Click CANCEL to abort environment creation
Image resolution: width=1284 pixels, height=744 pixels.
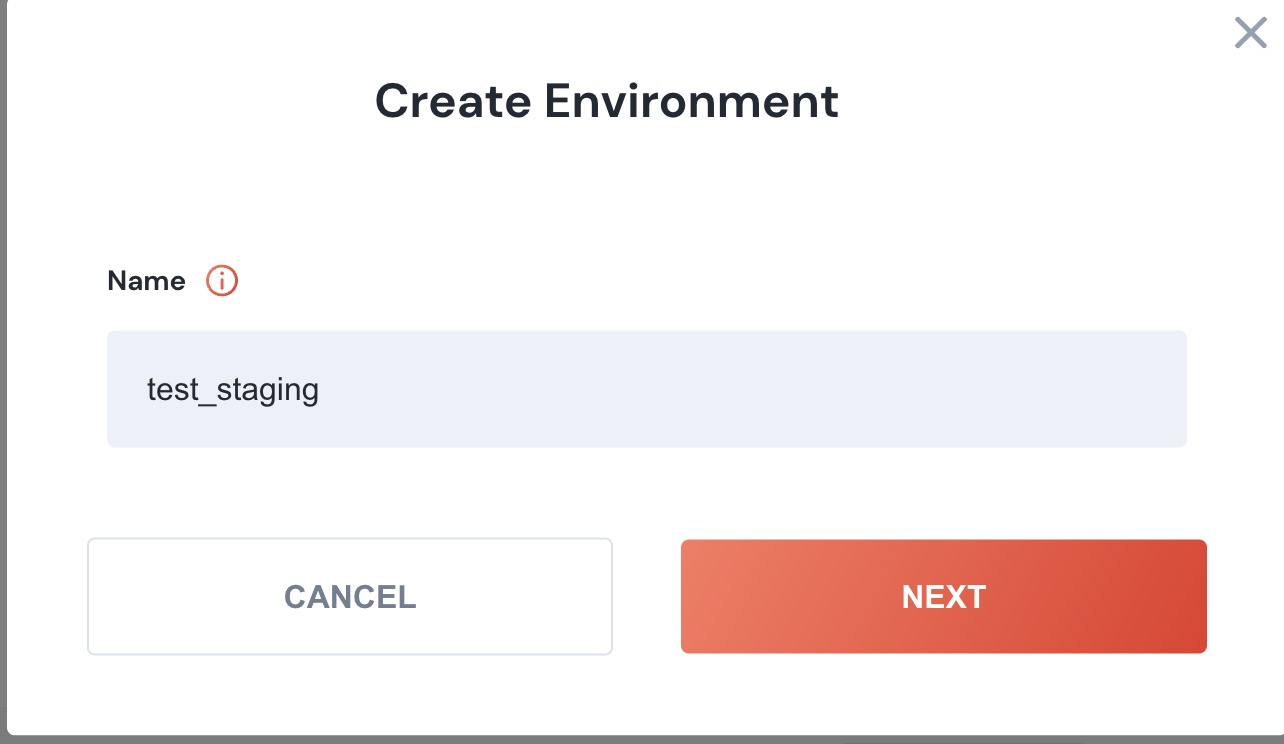pos(350,596)
